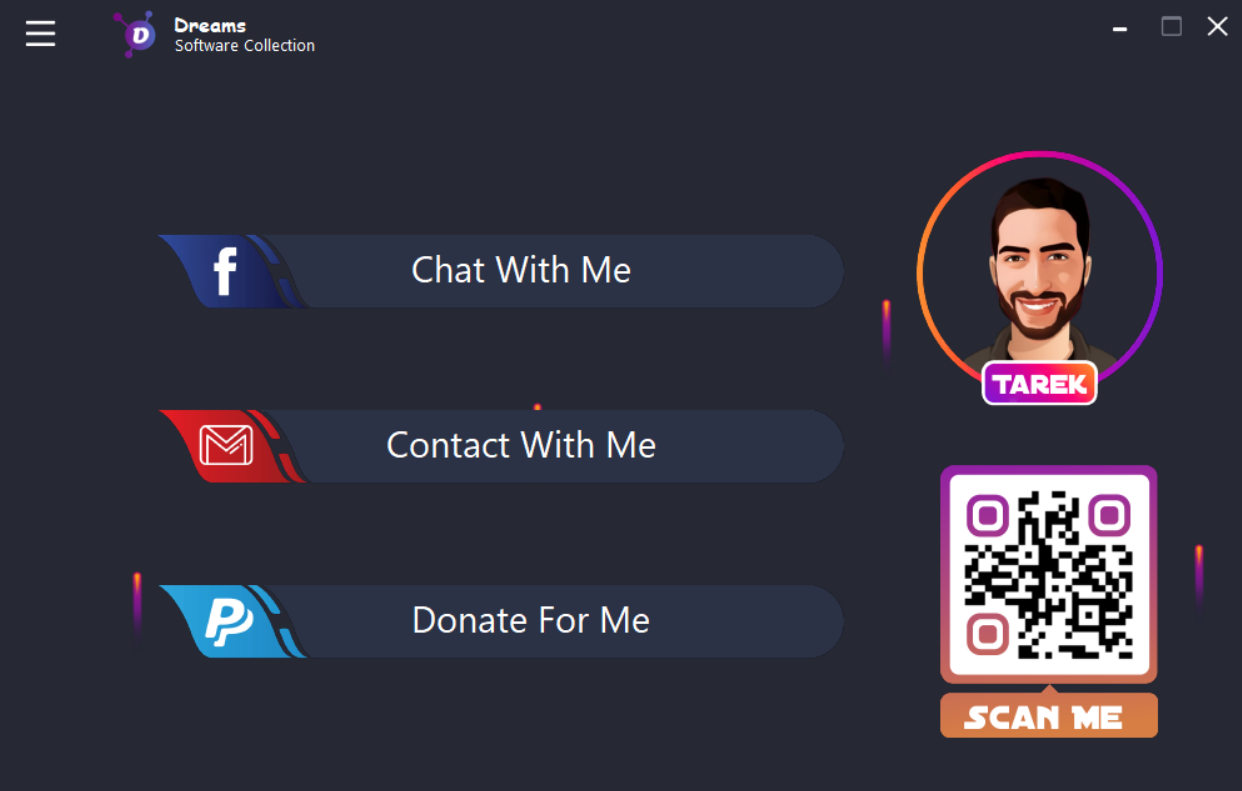Click the PayPal icon
This screenshot has width=1242, height=791.
[229, 621]
